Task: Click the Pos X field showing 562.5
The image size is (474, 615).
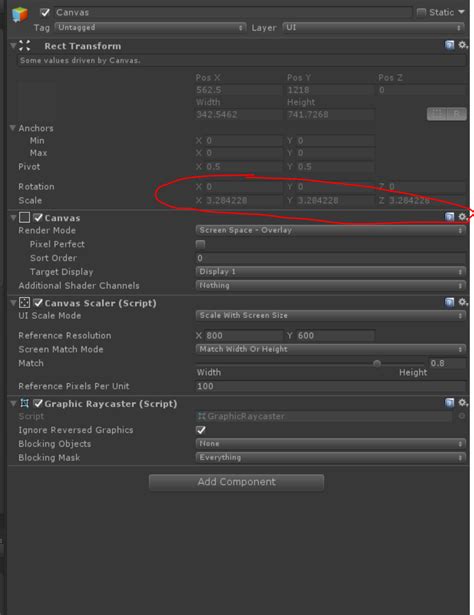Action: [x=238, y=90]
